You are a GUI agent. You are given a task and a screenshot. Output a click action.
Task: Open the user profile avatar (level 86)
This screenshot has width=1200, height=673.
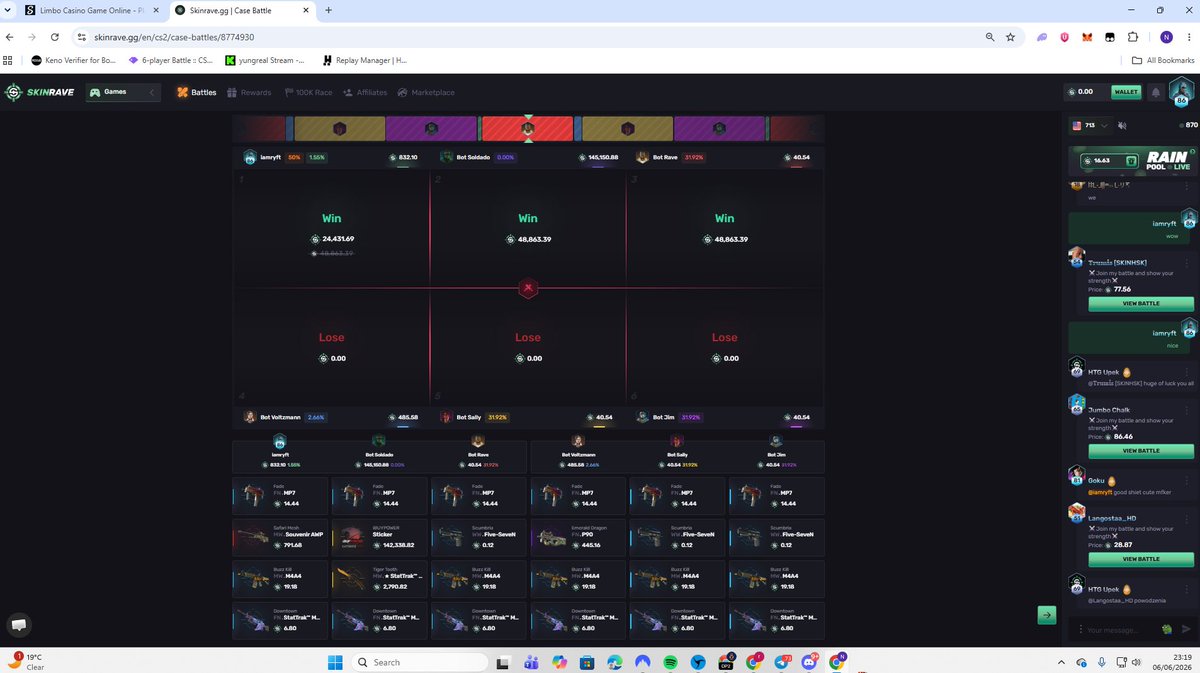point(1180,93)
